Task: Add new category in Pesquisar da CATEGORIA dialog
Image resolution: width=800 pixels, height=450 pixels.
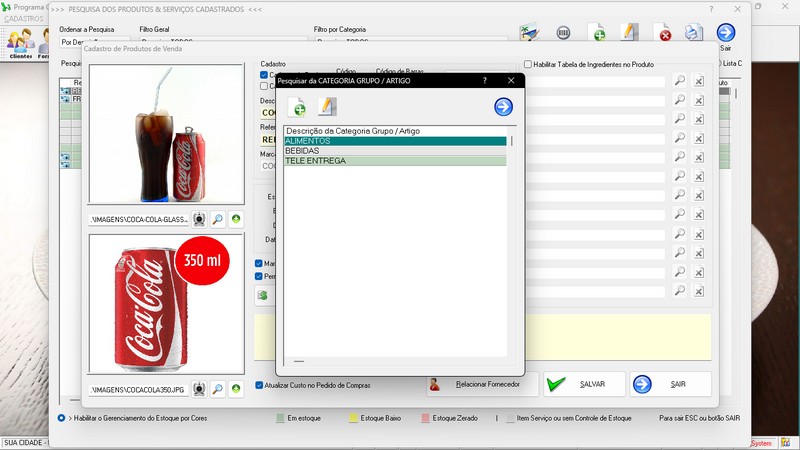Action: pyautogui.click(x=297, y=107)
